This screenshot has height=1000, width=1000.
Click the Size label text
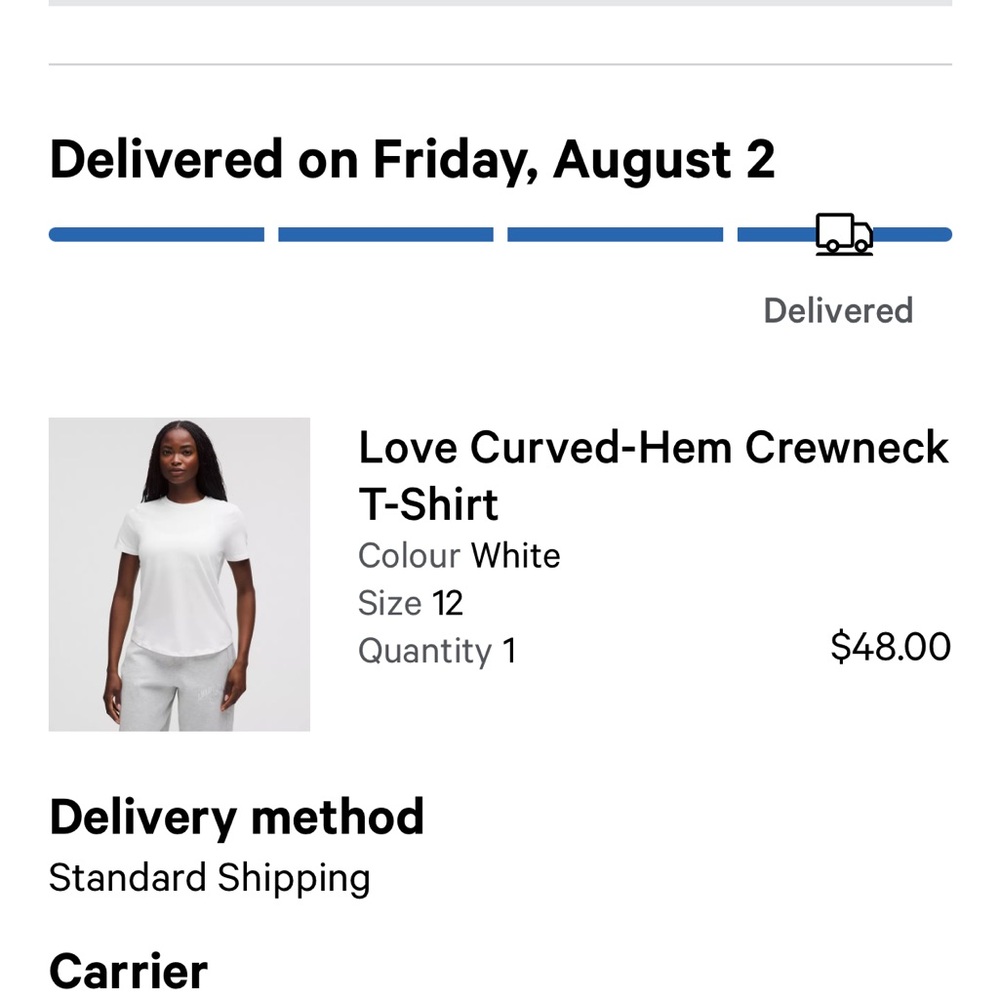389,603
